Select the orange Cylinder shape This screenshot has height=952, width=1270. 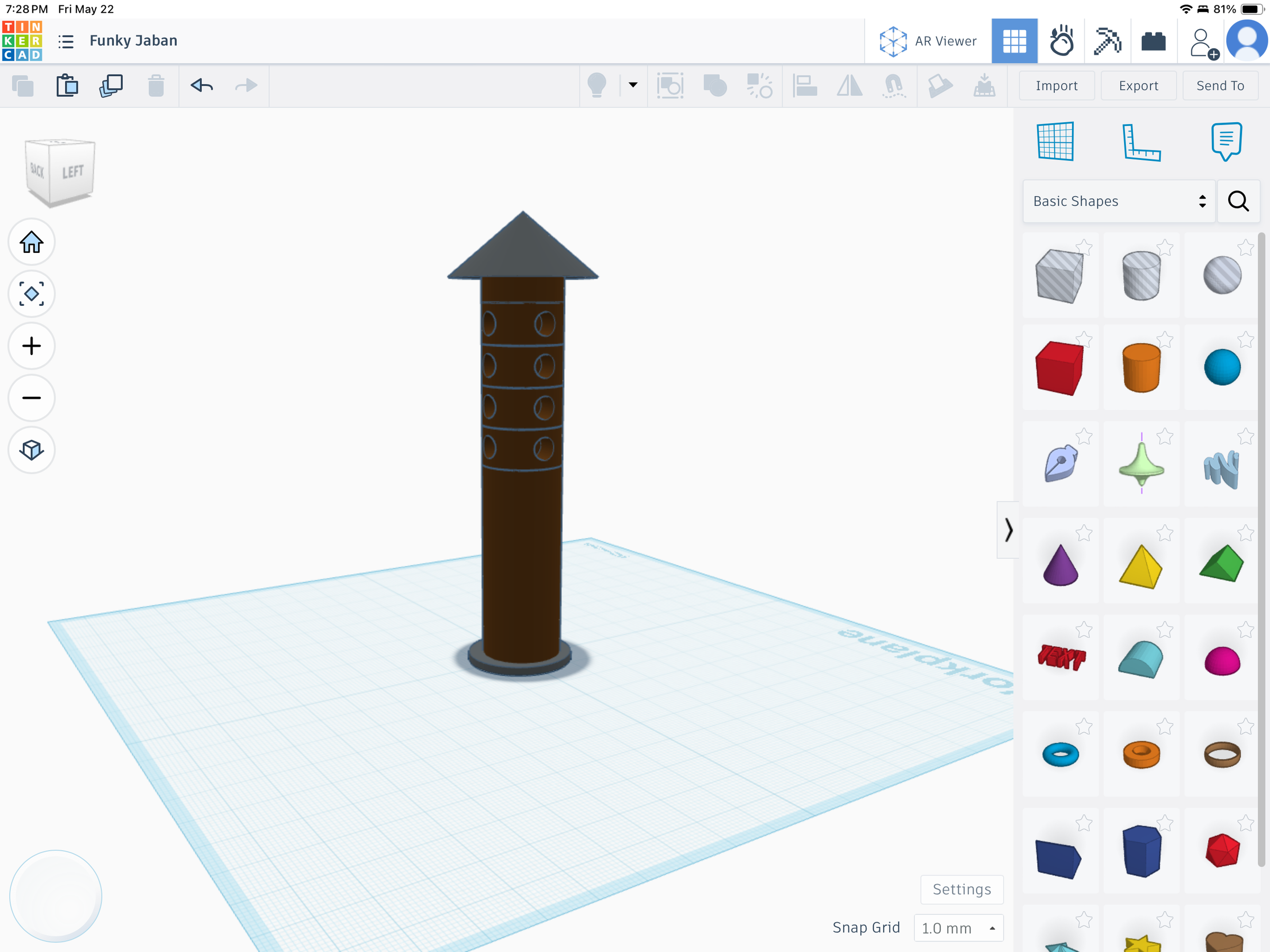[1141, 368]
